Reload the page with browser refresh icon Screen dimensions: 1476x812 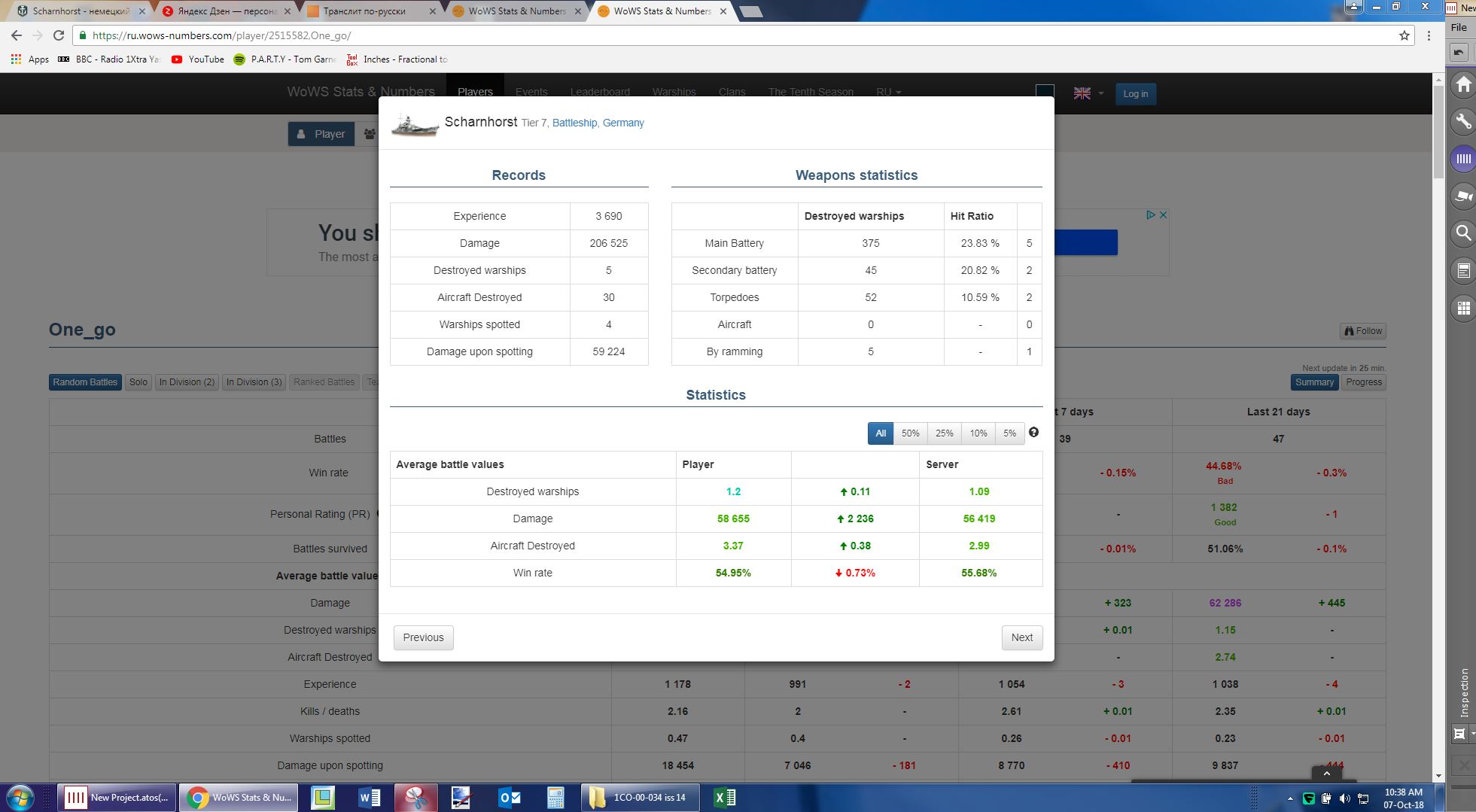pyautogui.click(x=59, y=35)
